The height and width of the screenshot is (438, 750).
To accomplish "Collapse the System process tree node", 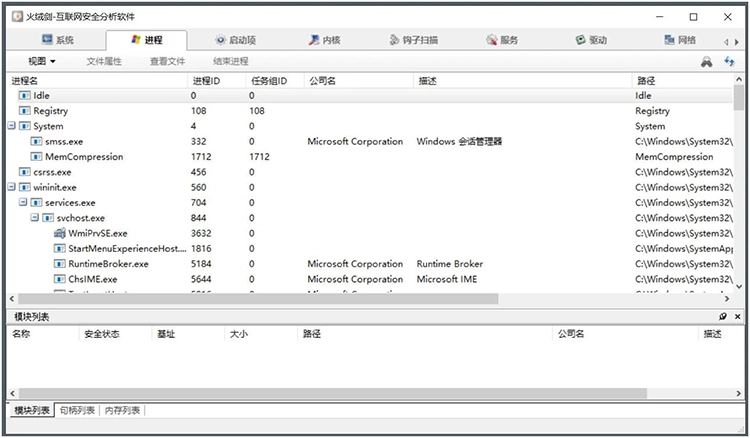I will 11,127.
